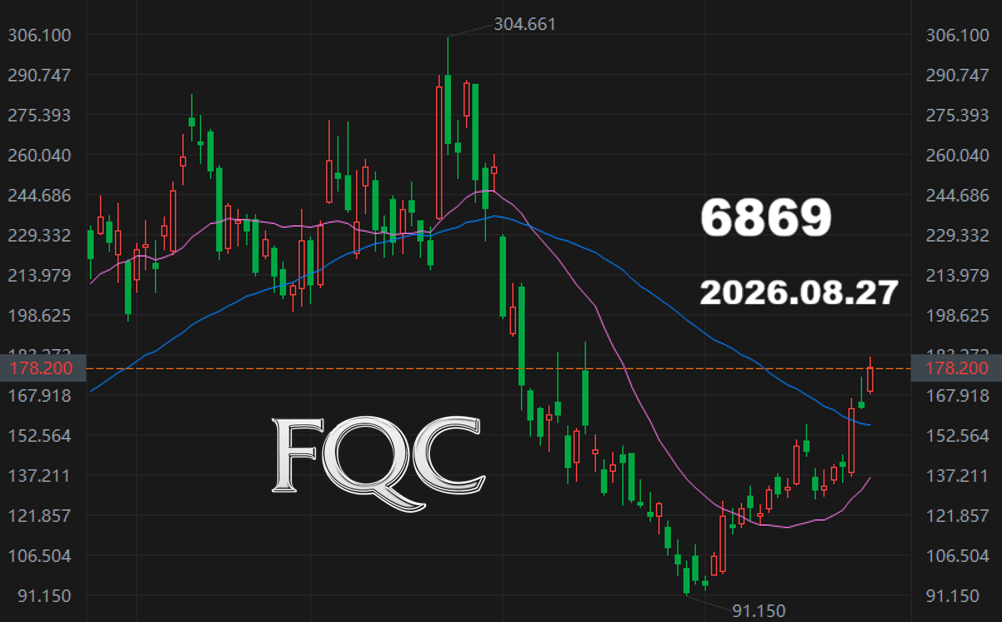Click 260.040 on the right price axis
This screenshot has height=622, width=1002.
tap(957, 155)
